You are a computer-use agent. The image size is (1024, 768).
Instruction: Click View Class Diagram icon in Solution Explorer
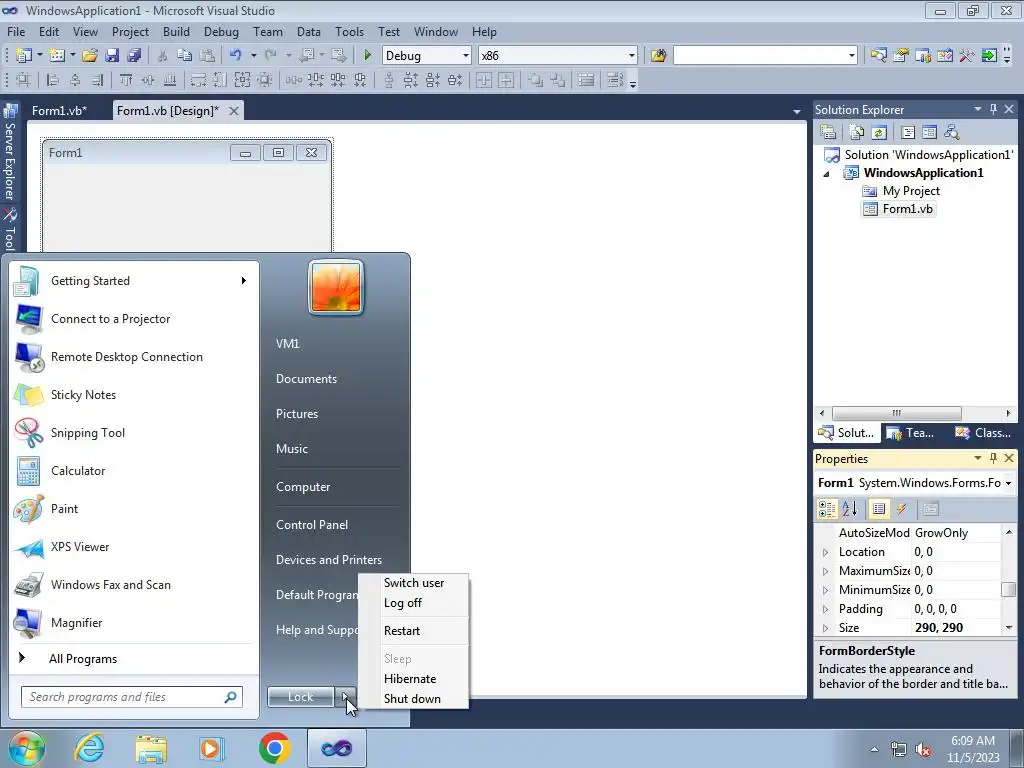[952, 133]
